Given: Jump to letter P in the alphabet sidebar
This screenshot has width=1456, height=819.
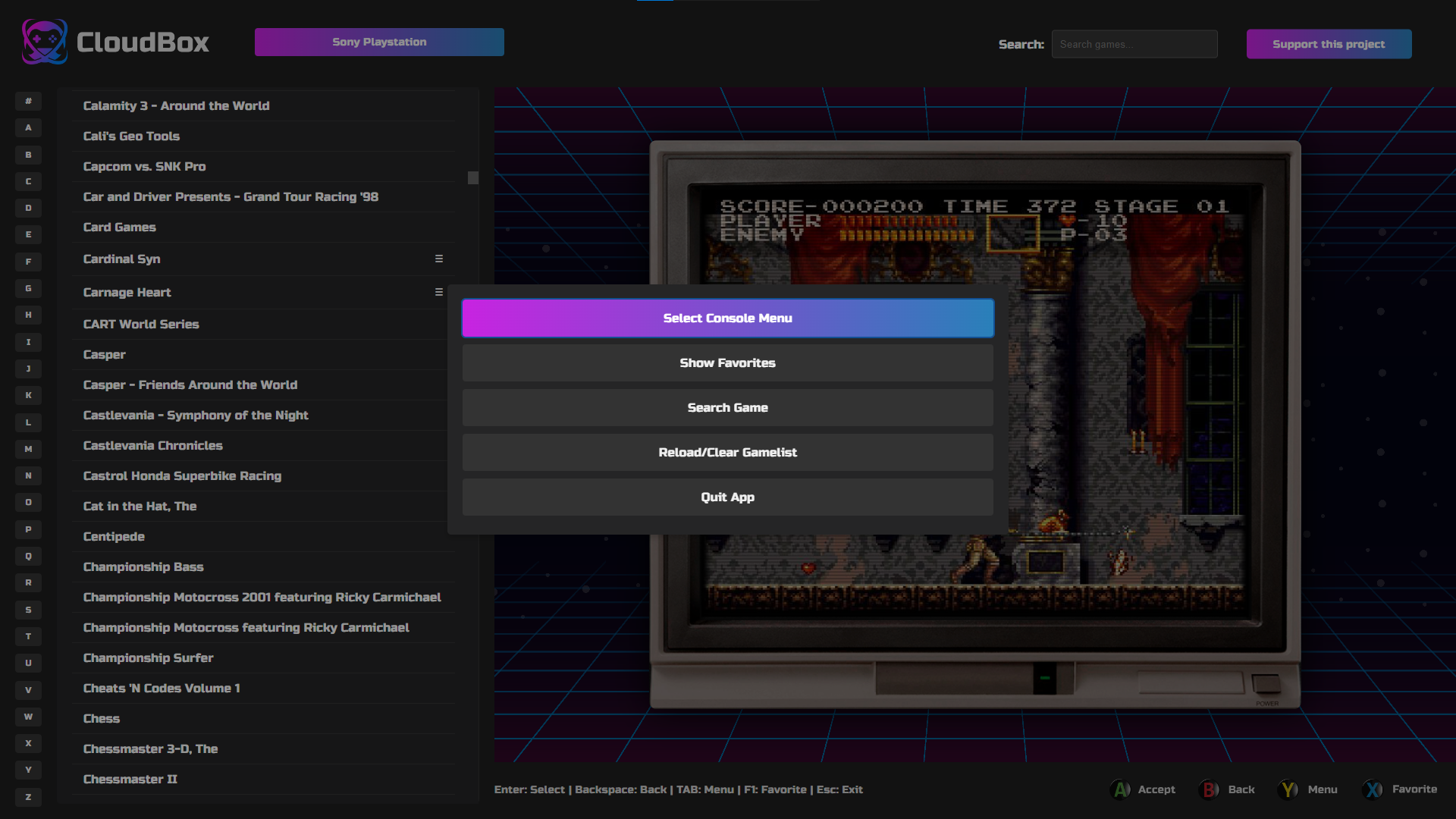Looking at the screenshot, I should pyautogui.click(x=28, y=529).
